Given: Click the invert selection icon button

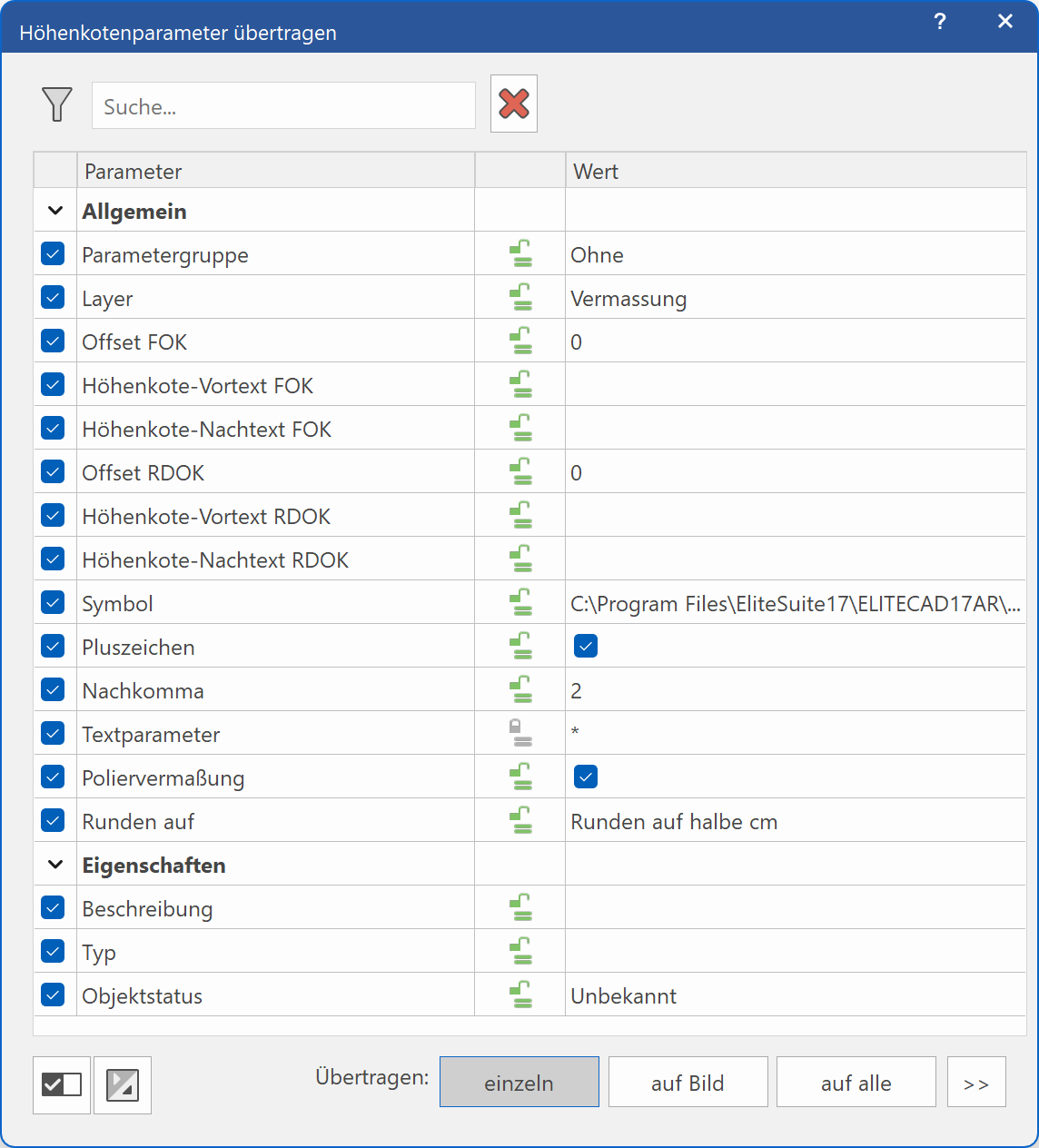Looking at the screenshot, I should click(x=123, y=1084).
